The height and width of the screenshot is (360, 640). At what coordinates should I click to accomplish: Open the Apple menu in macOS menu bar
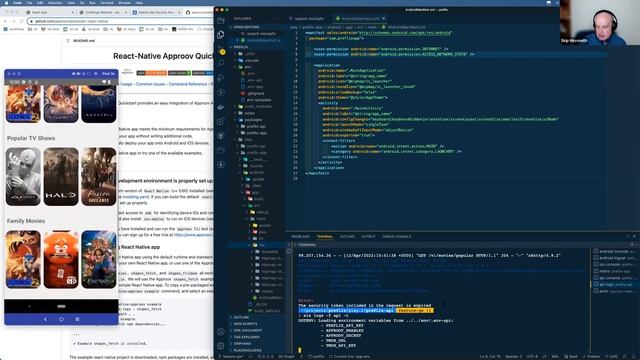click(6, 2)
